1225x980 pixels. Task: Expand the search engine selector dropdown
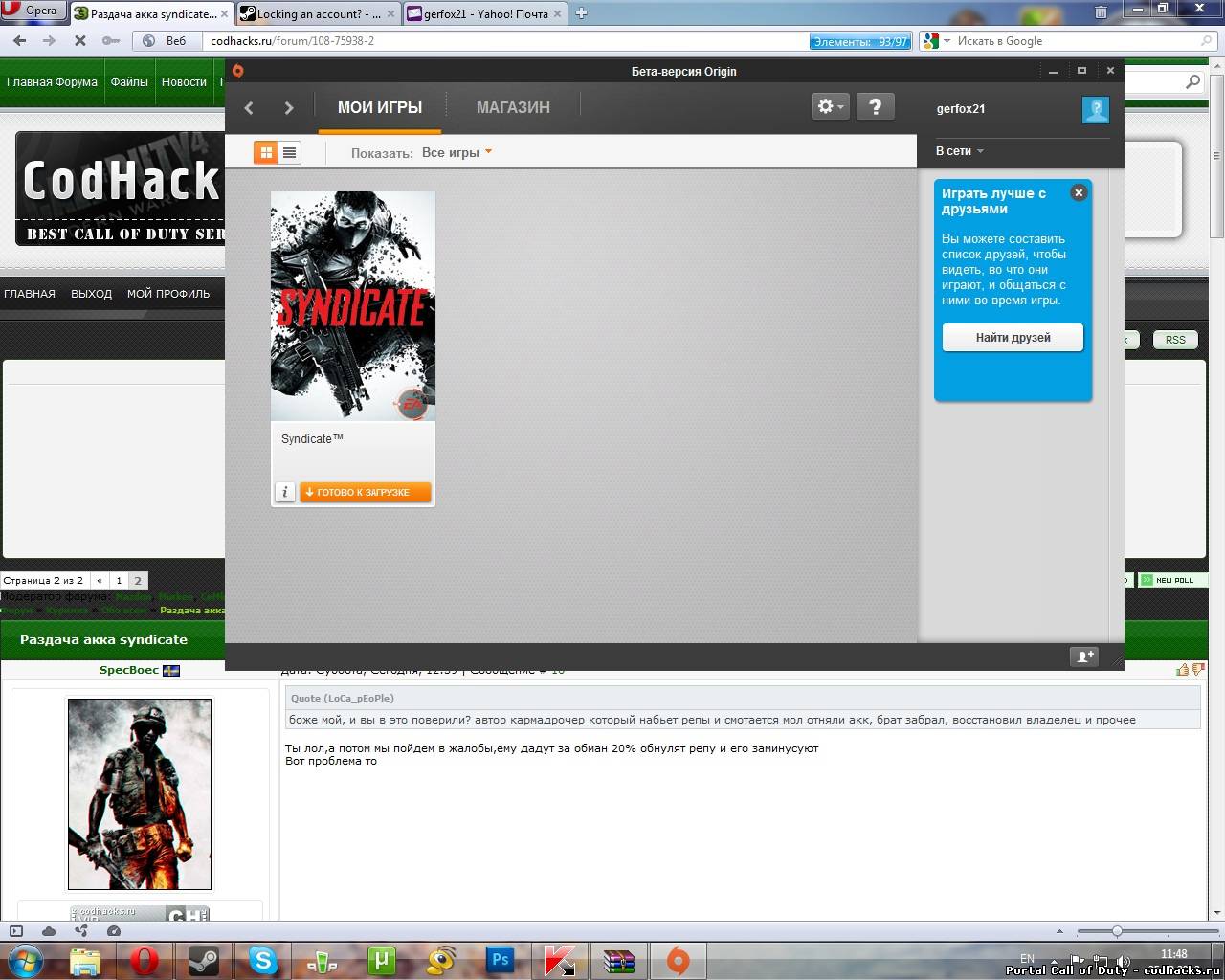pyautogui.click(x=947, y=41)
